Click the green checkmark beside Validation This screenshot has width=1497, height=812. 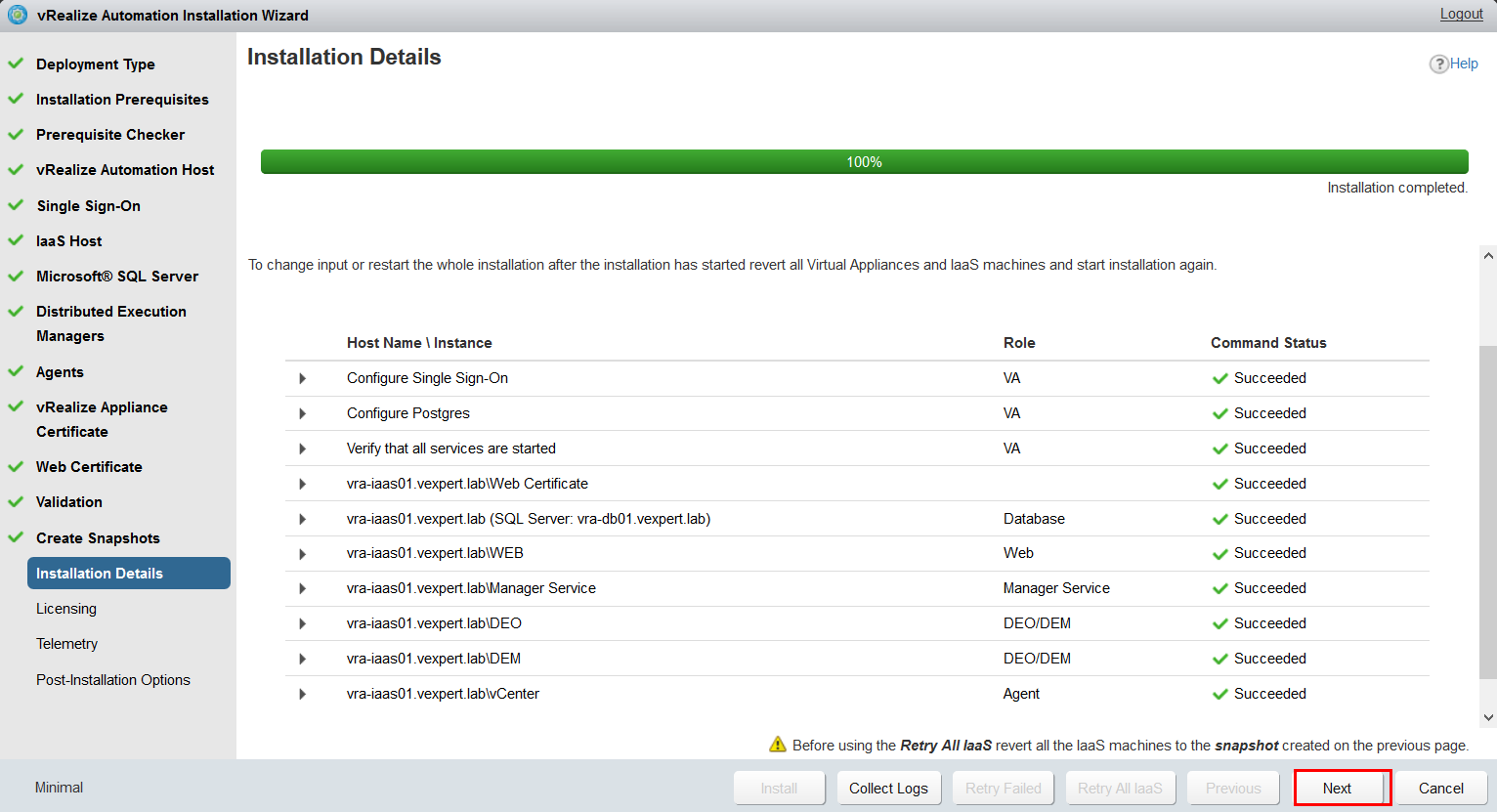click(x=16, y=501)
